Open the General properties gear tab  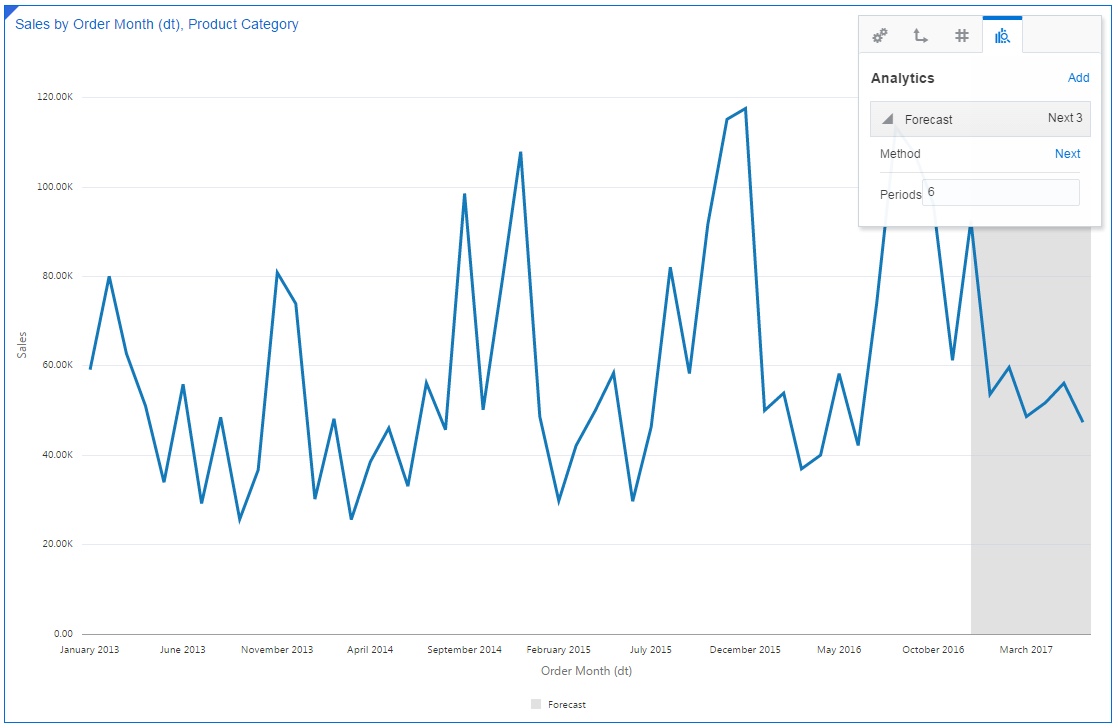(880, 37)
